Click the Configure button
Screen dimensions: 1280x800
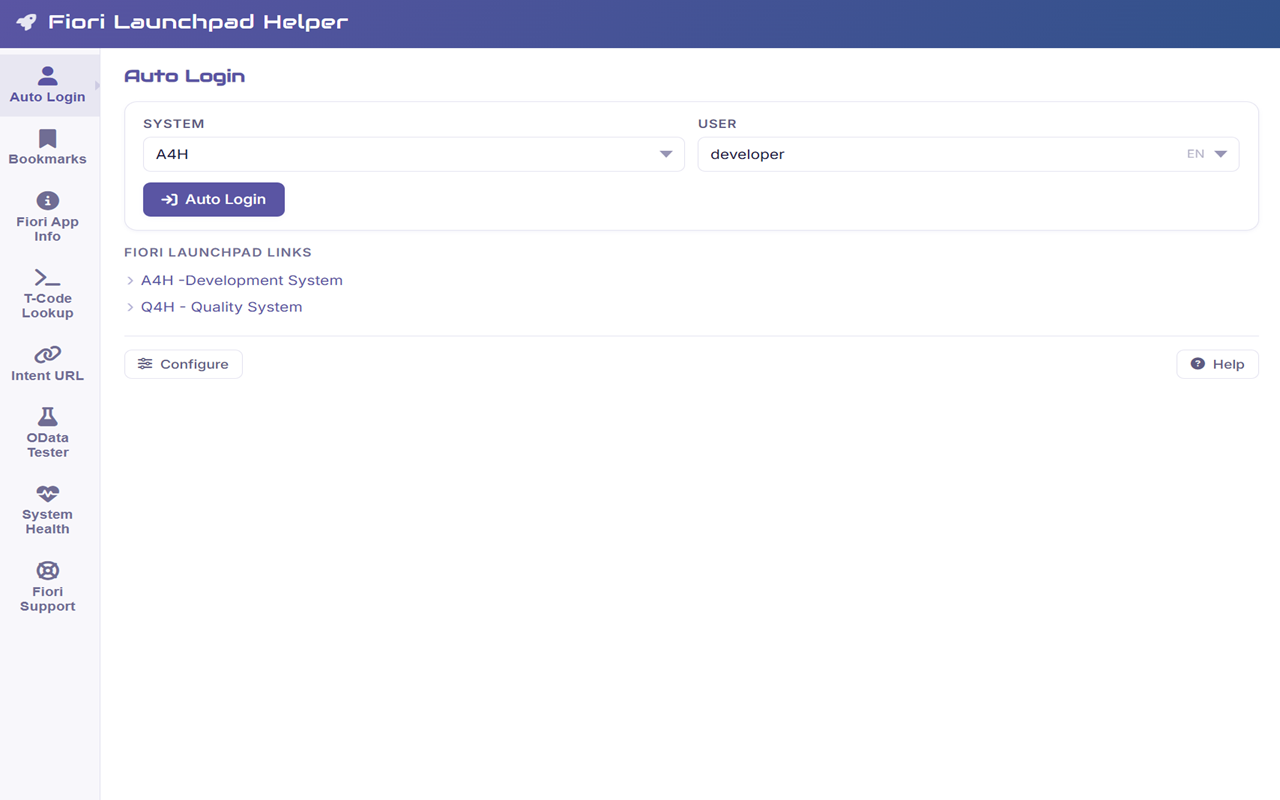[183, 364]
